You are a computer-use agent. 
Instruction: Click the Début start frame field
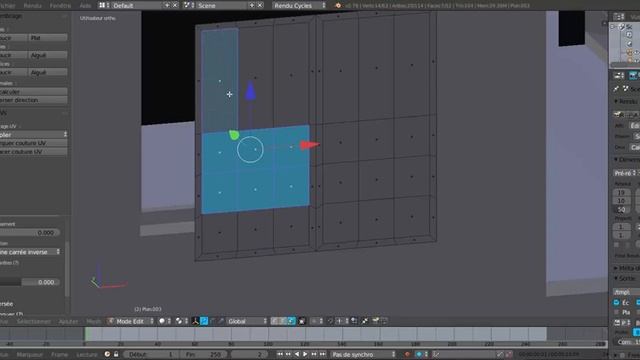pyautogui.click(x=151, y=355)
